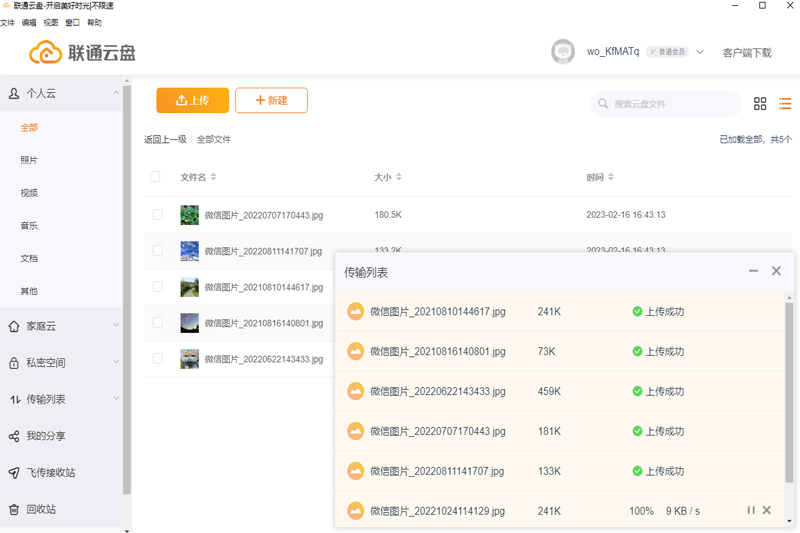Select checkbox for 微信图片_20210810144617.jpg

pos(157,287)
